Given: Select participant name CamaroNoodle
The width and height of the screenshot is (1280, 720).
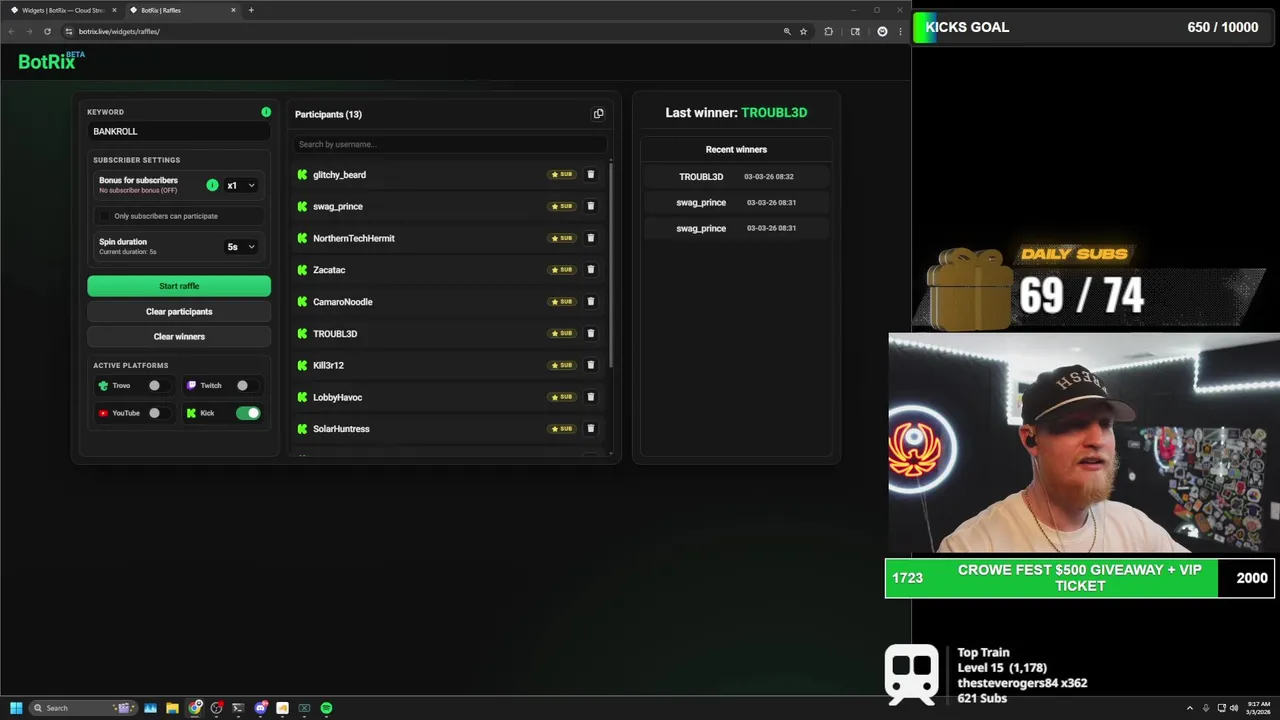Looking at the screenshot, I should click(343, 302).
